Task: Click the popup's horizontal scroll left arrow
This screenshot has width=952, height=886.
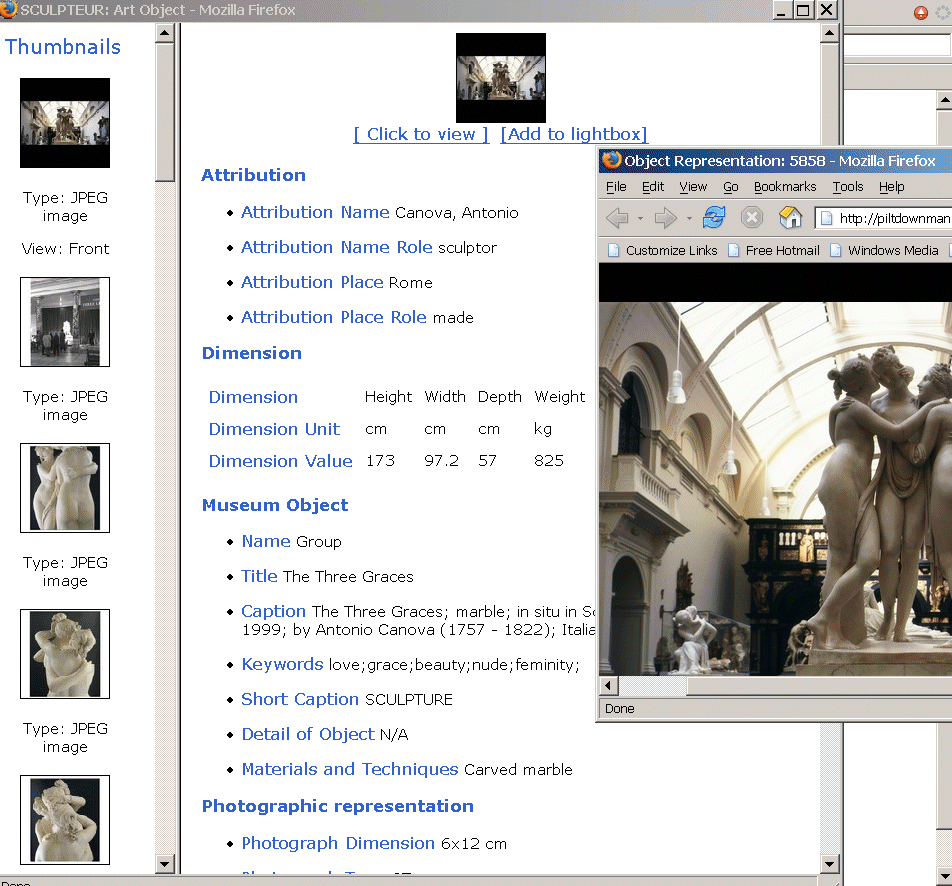Action: click(608, 686)
